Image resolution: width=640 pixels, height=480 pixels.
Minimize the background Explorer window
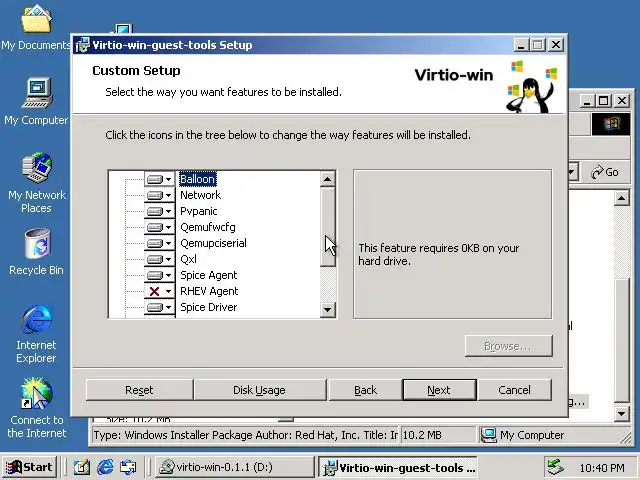point(587,100)
